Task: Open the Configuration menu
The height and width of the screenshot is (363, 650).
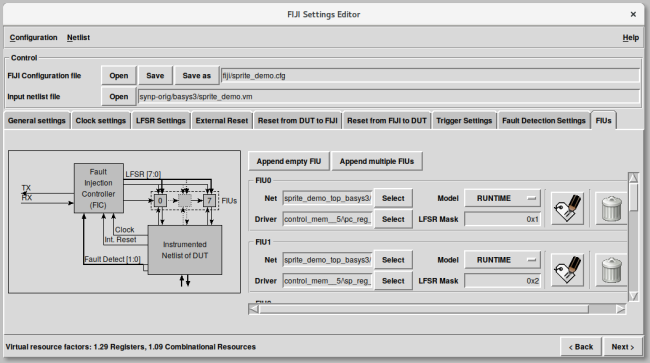Action: (x=34, y=38)
